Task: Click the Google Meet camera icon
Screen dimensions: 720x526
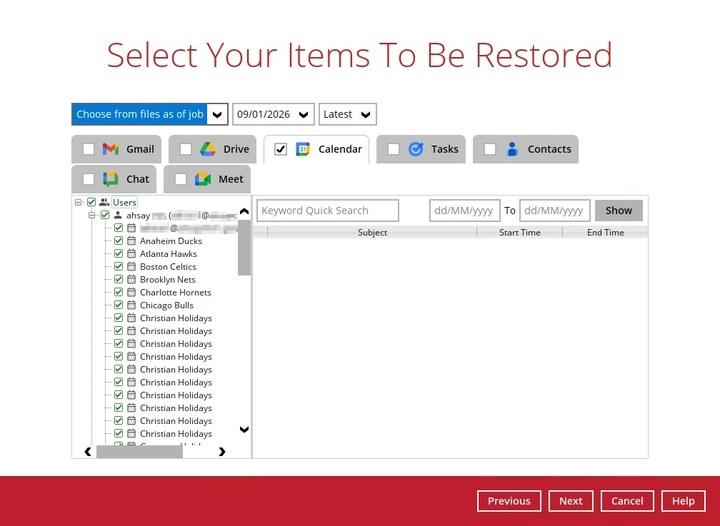Action: [x=203, y=179]
